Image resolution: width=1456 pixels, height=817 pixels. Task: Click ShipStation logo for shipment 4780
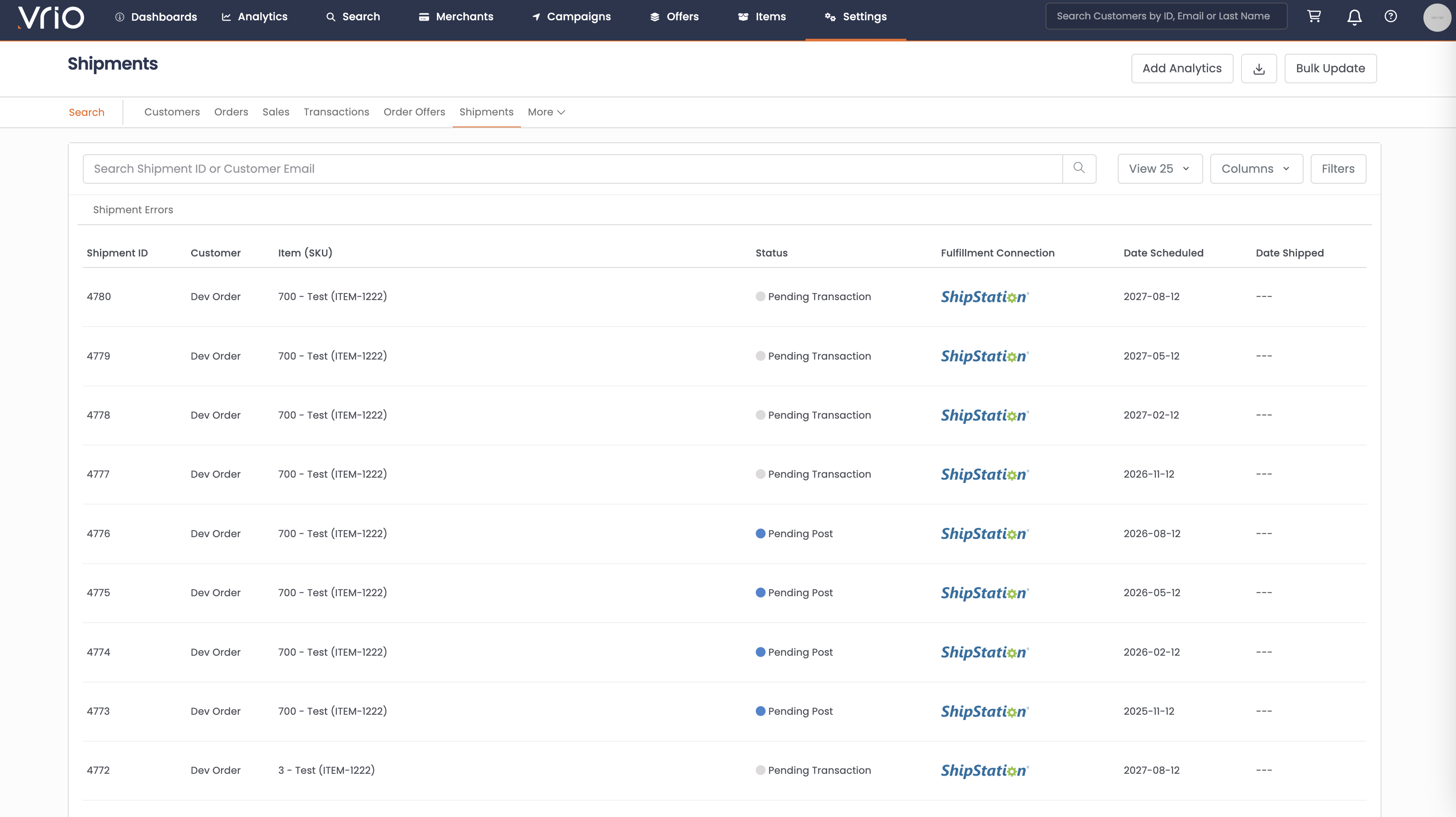984,297
